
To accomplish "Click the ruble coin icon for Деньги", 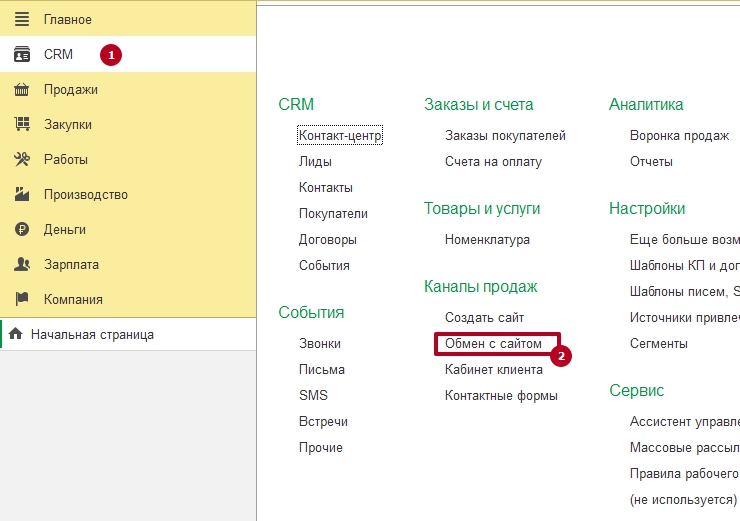I will [22, 229].
